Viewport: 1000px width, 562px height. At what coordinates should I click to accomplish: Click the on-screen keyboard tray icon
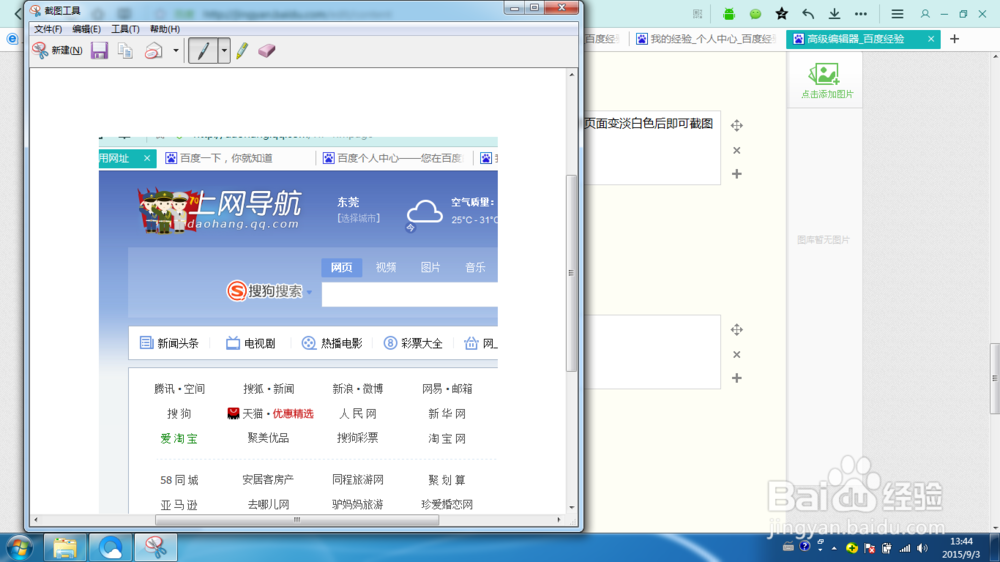tap(788, 547)
